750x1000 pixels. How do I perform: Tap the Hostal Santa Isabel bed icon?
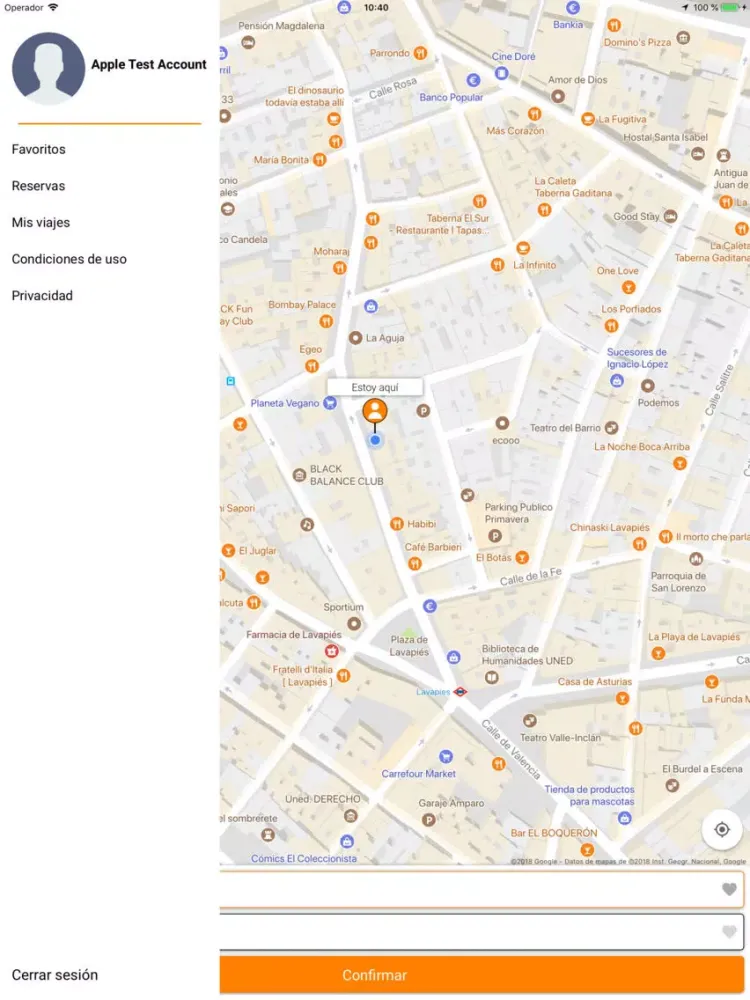click(x=698, y=154)
